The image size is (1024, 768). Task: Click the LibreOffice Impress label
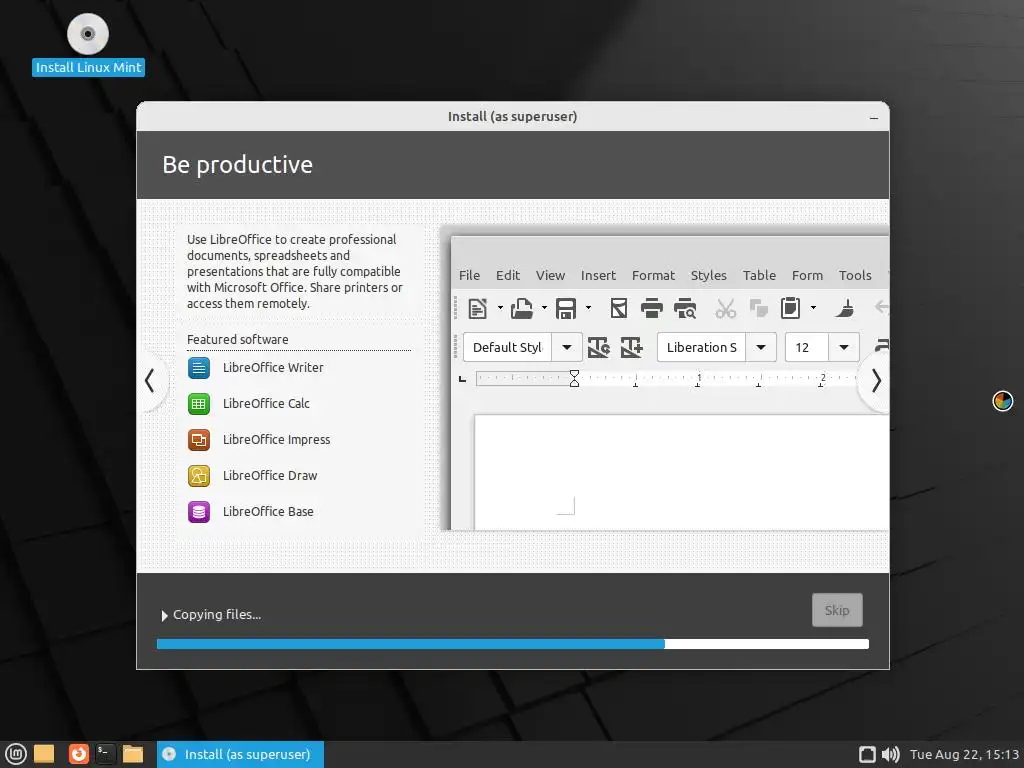[276, 440]
